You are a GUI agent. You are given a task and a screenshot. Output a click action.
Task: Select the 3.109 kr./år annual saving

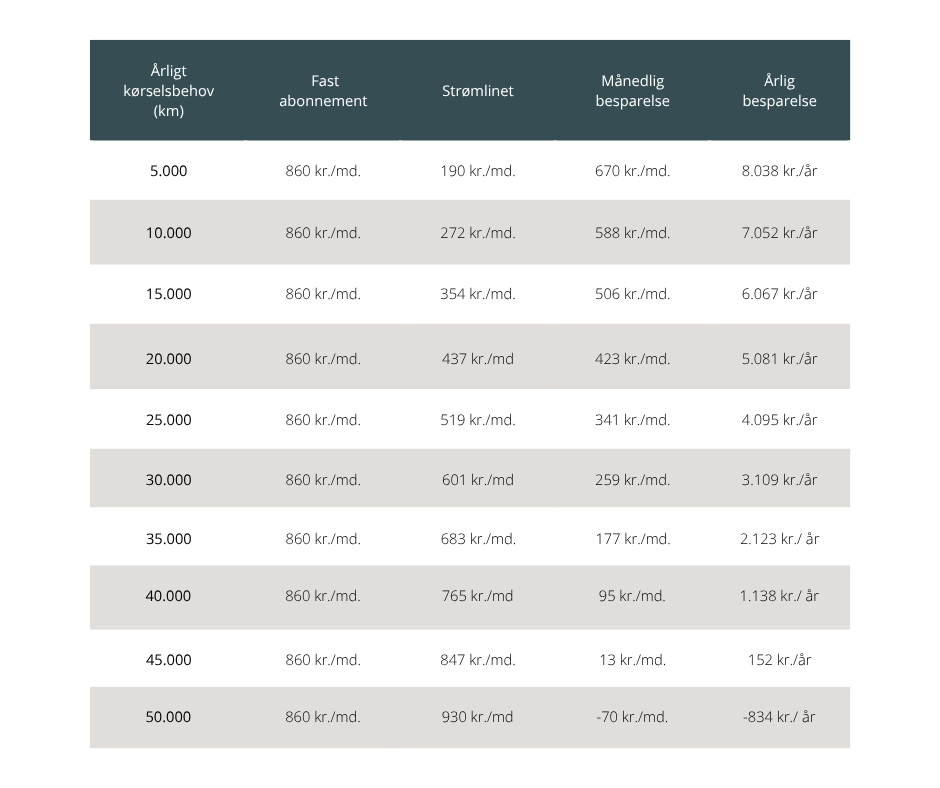(x=779, y=480)
